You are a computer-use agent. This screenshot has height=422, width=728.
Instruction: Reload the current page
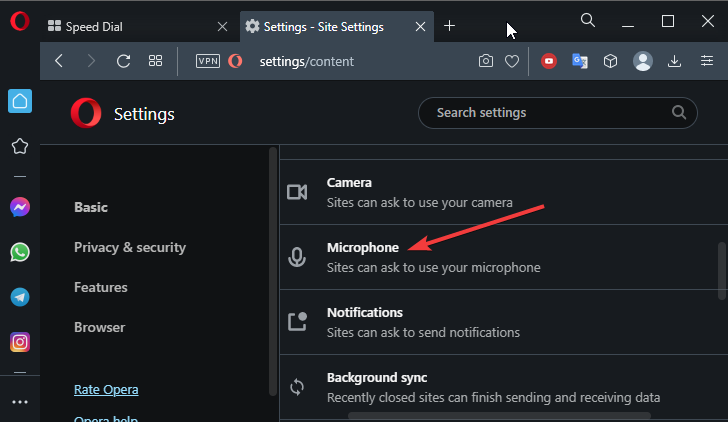(123, 61)
